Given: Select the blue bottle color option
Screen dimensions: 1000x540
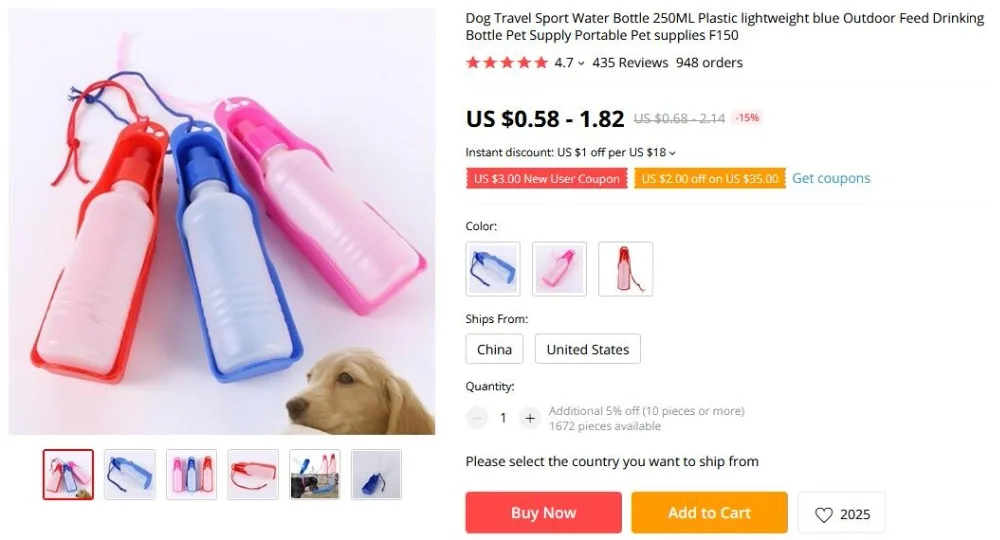Looking at the screenshot, I should point(493,268).
